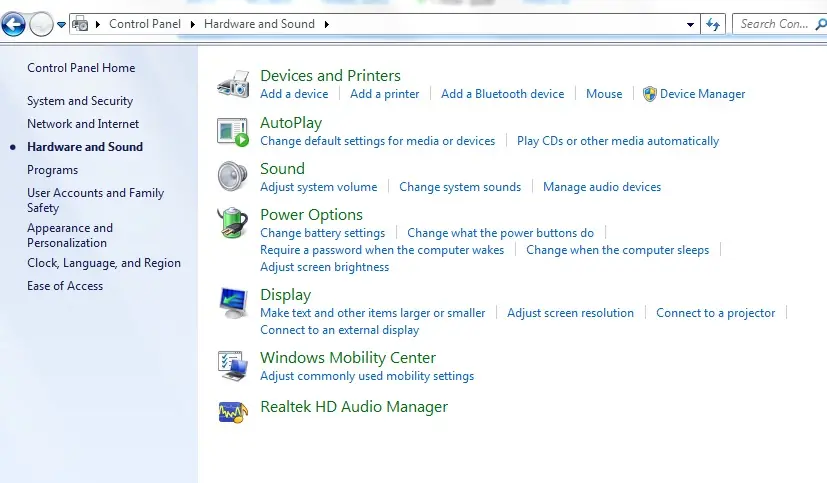Viewport: 827px width, 483px height.
Task: Open Clock, Language, and Region
Action: 104,263
